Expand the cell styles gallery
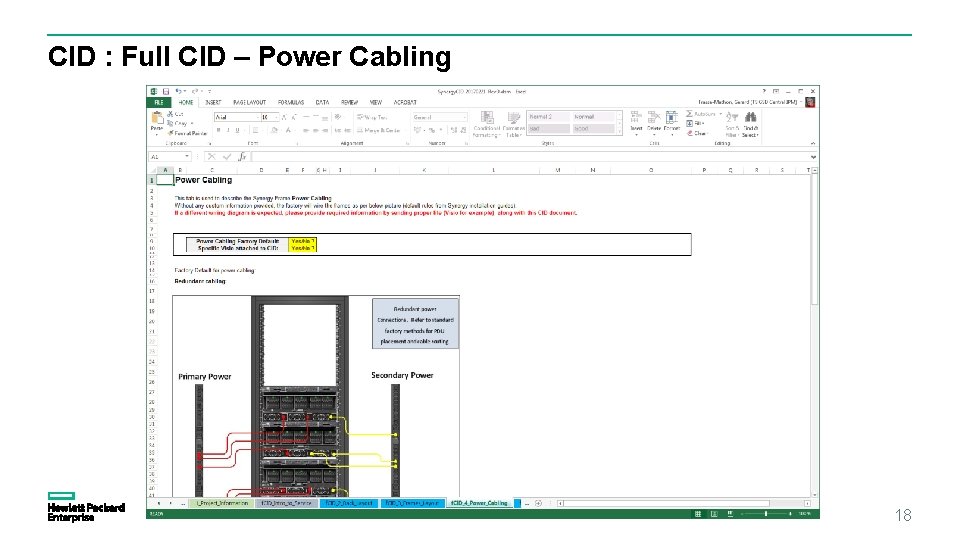Viewport: 960px width, 540px height. [619, 132]
